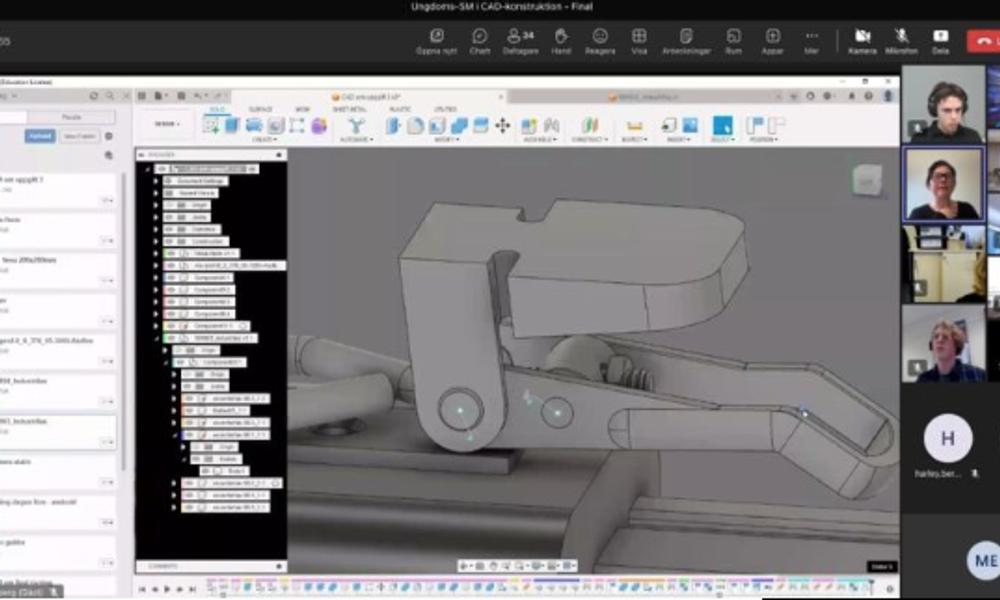The height and width of the screenshot is (600, 1000).
Task: Open the Appar apps menu
Action: point(772,41)
